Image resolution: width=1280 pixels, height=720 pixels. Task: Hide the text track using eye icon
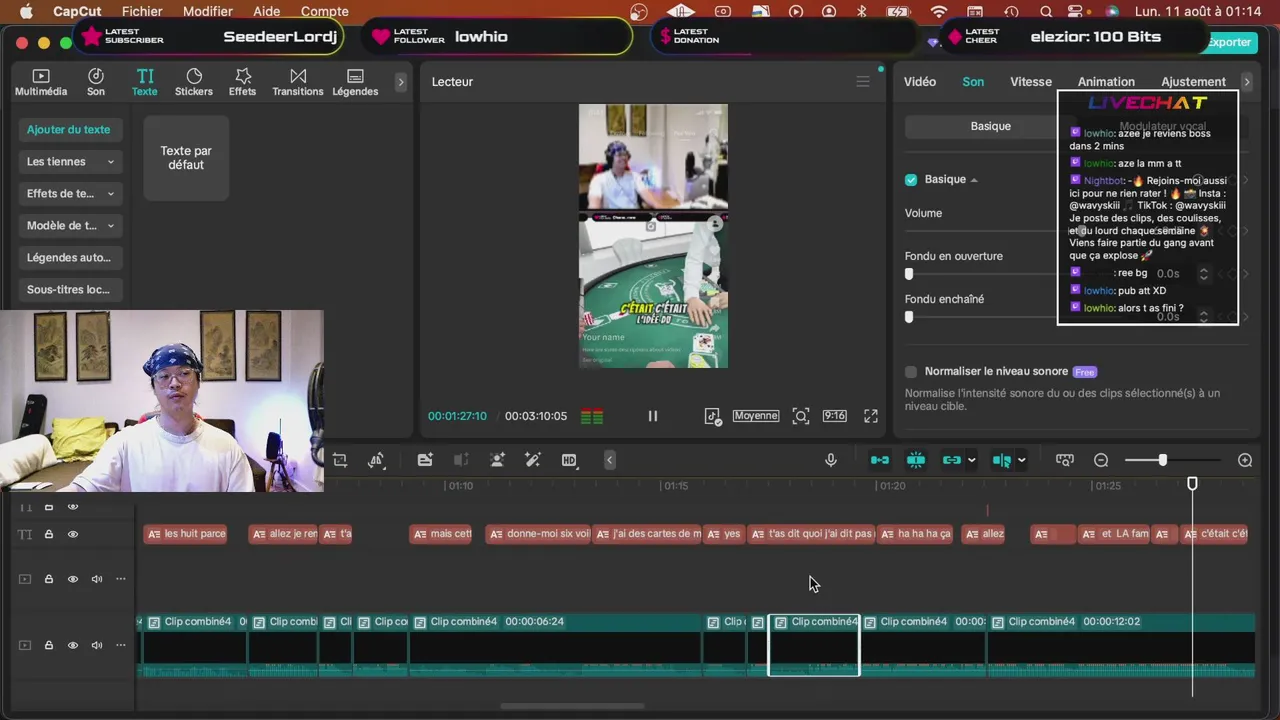coord(73,535)
